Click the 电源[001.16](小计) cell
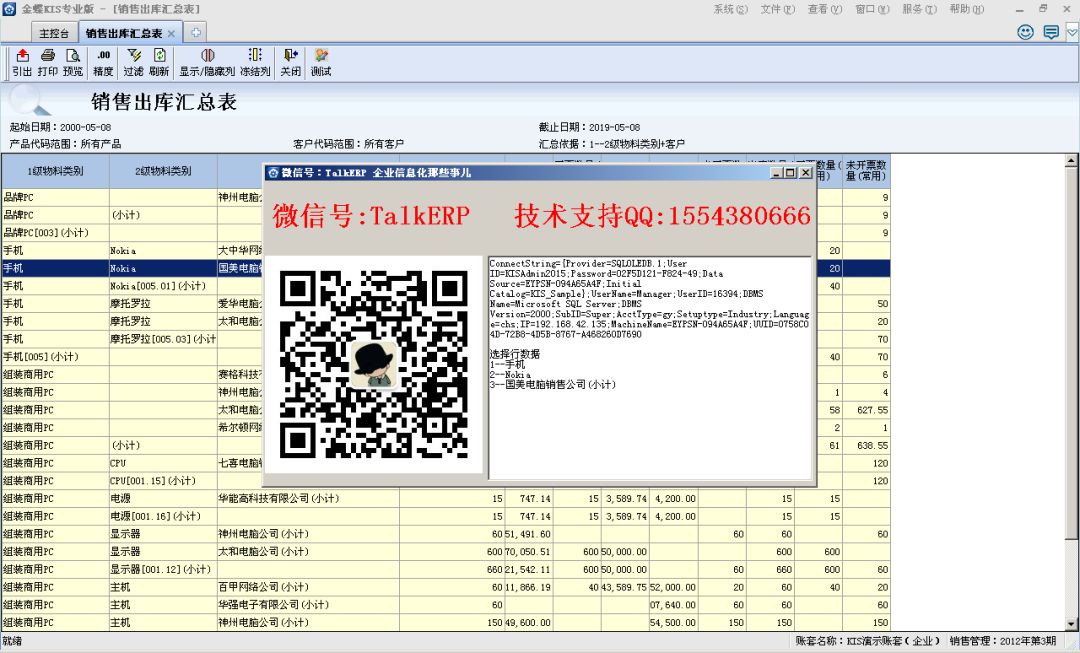 pyautogui.click(x=163, y=516)
